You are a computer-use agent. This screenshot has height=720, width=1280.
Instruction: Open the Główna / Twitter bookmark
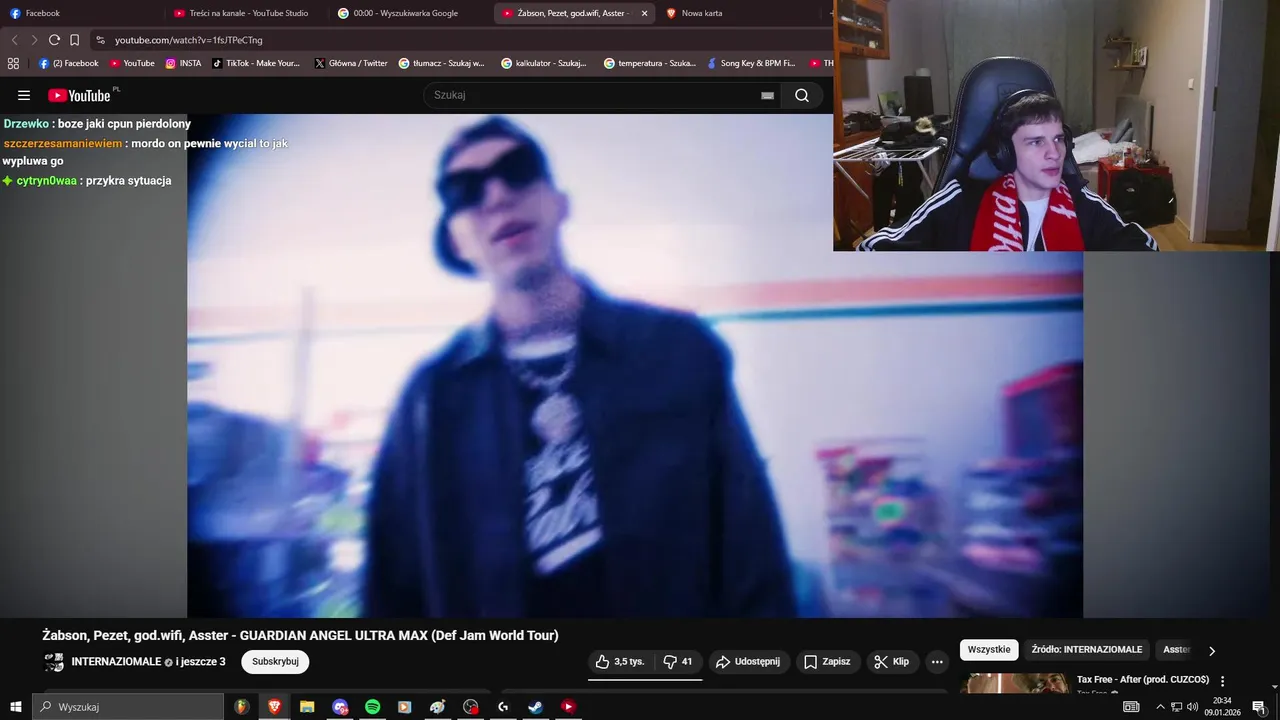(350, 63)
